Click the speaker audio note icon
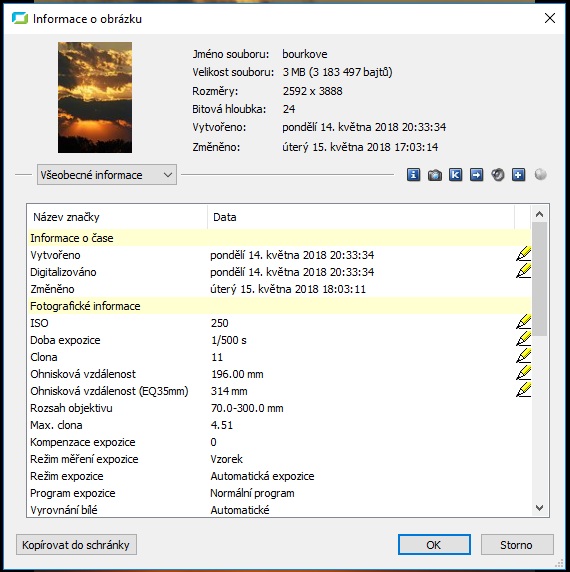The width and height of the screenshot is (570, 572). click(498, 175)
